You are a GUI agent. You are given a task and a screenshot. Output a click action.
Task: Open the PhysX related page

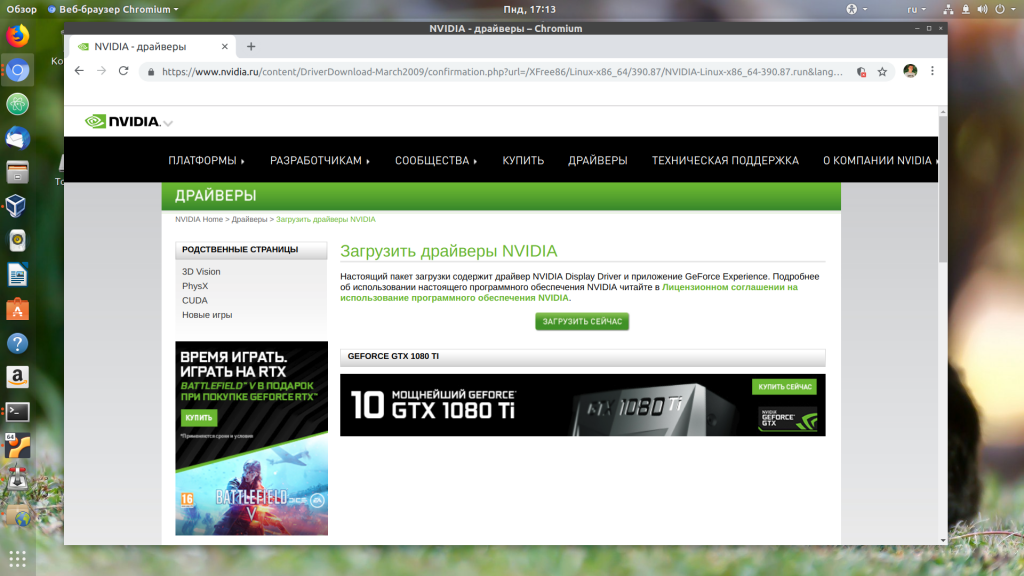195,286
